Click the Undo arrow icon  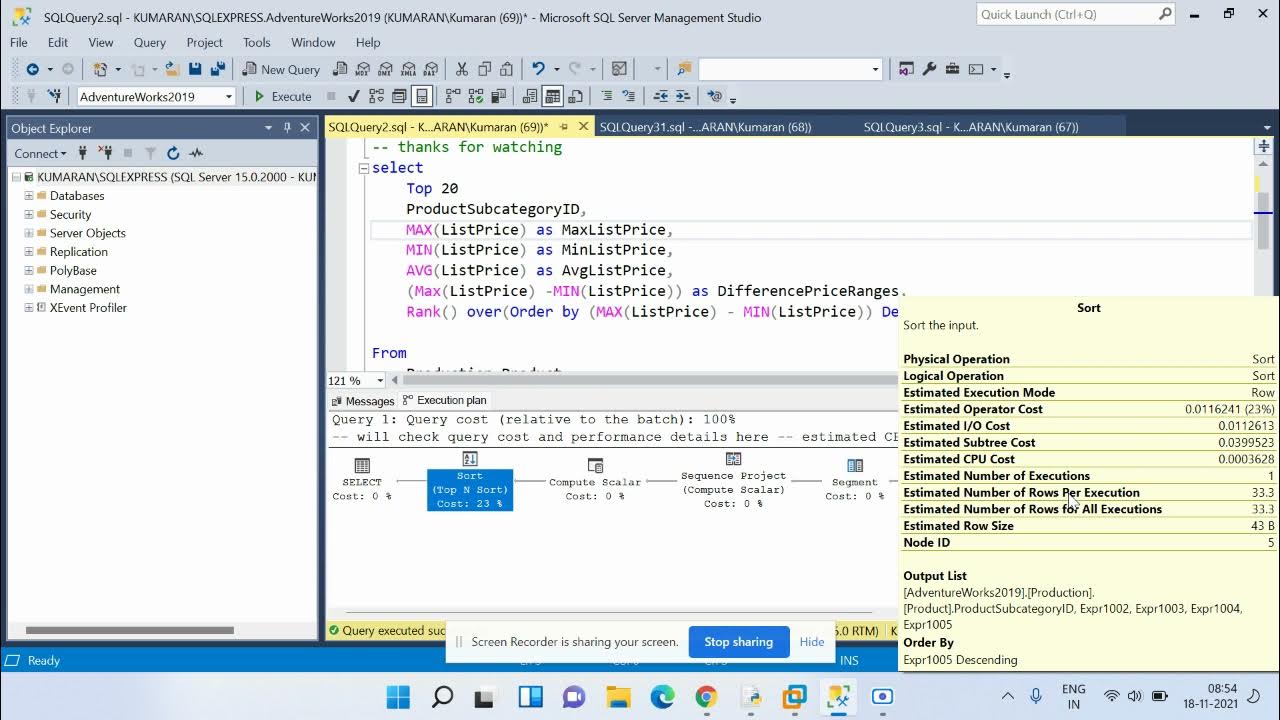pos(538,69)
